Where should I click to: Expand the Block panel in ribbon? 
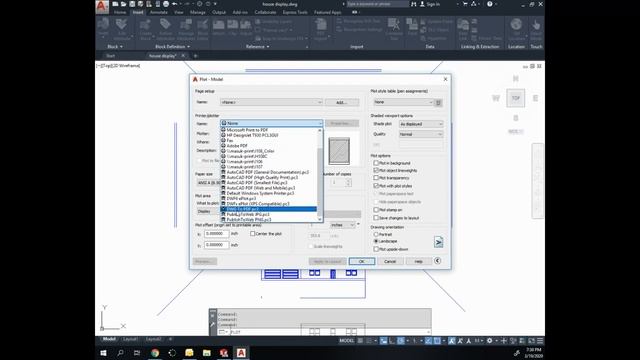115,47
